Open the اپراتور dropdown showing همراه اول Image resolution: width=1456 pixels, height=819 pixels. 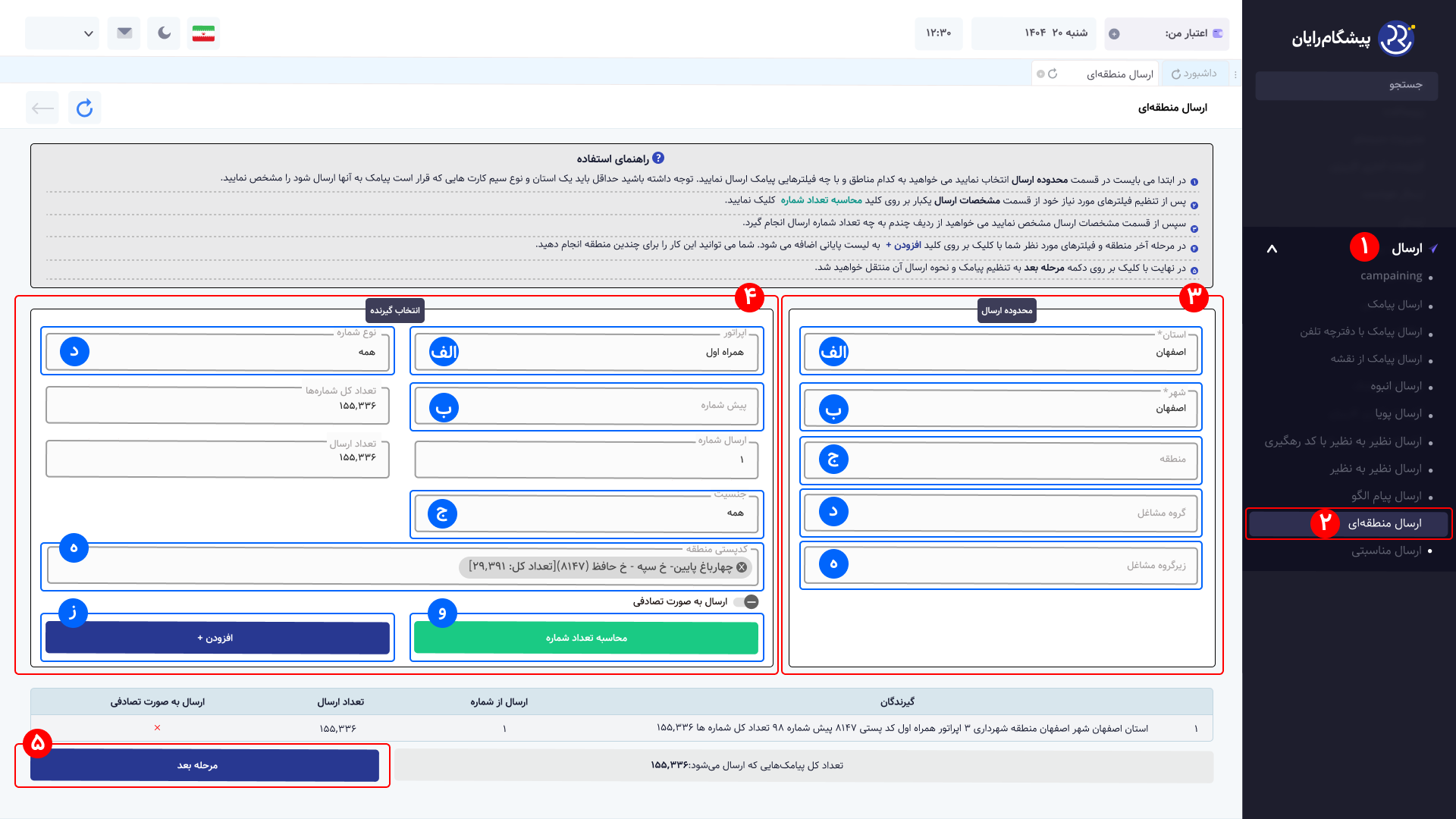586,352
